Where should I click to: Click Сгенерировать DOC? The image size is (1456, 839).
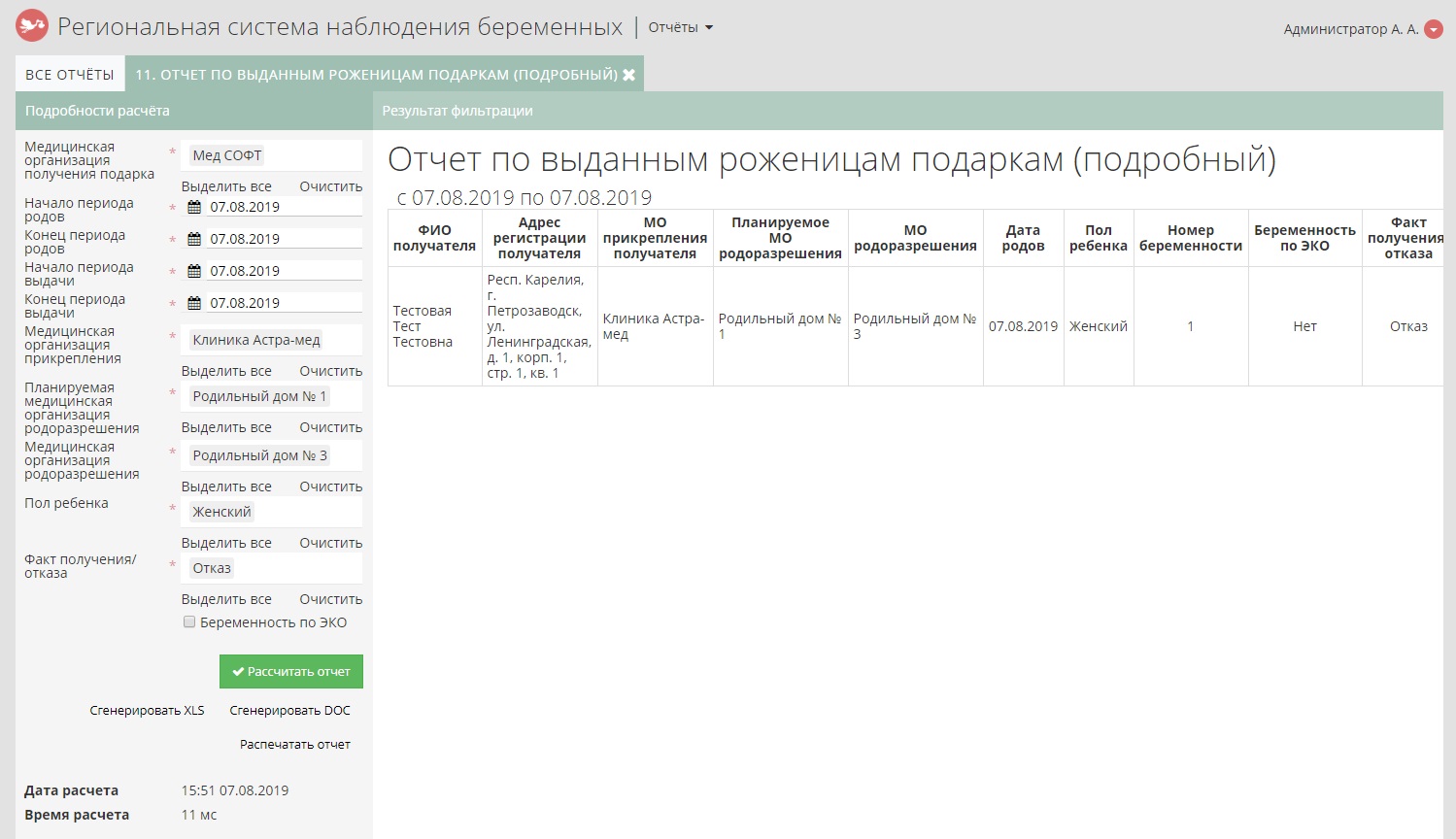point(289,711)
